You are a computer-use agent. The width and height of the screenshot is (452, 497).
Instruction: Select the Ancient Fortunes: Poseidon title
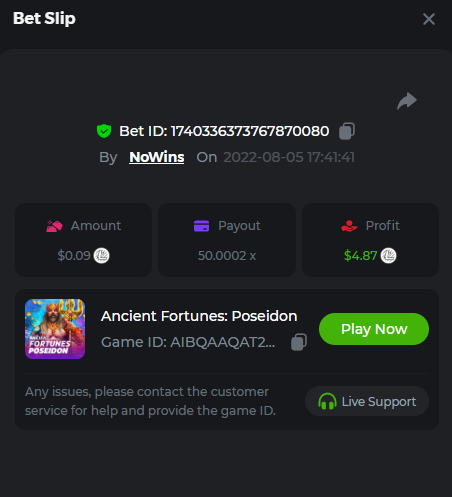(x=199, y=316)
